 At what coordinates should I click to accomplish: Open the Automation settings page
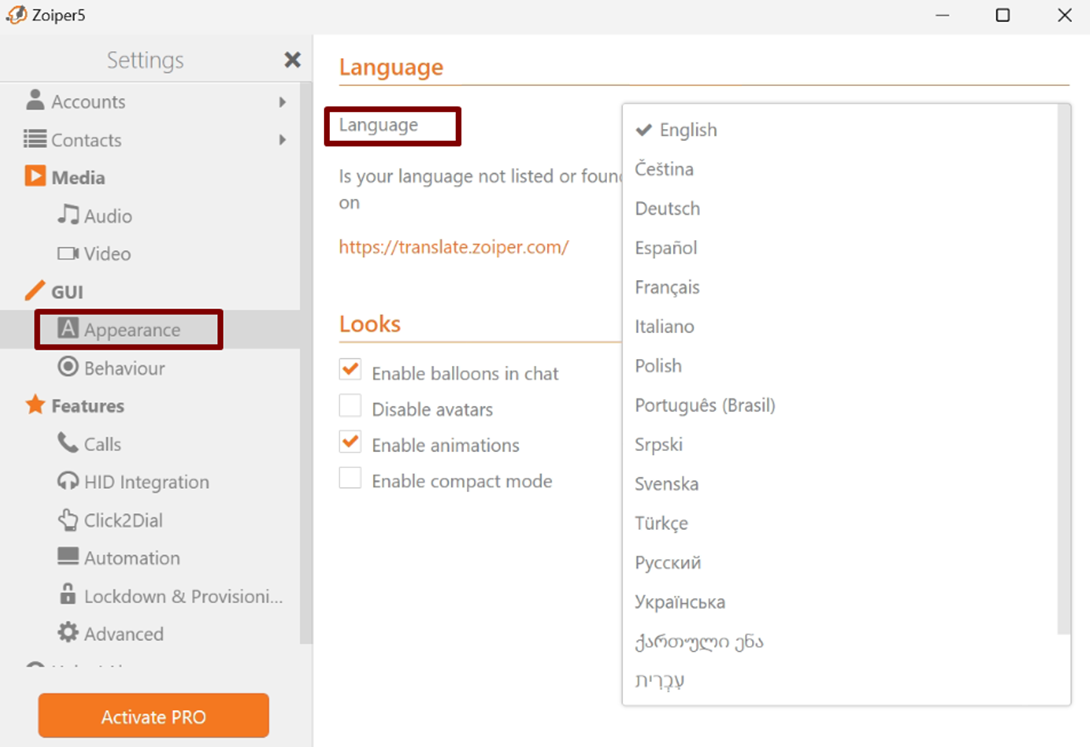tap(131, 558)
